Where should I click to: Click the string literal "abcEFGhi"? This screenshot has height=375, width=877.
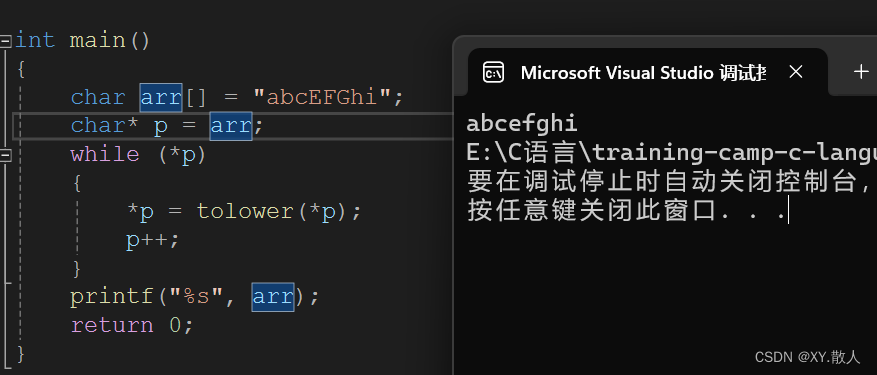pyautogui.click(x=322, y=97)
